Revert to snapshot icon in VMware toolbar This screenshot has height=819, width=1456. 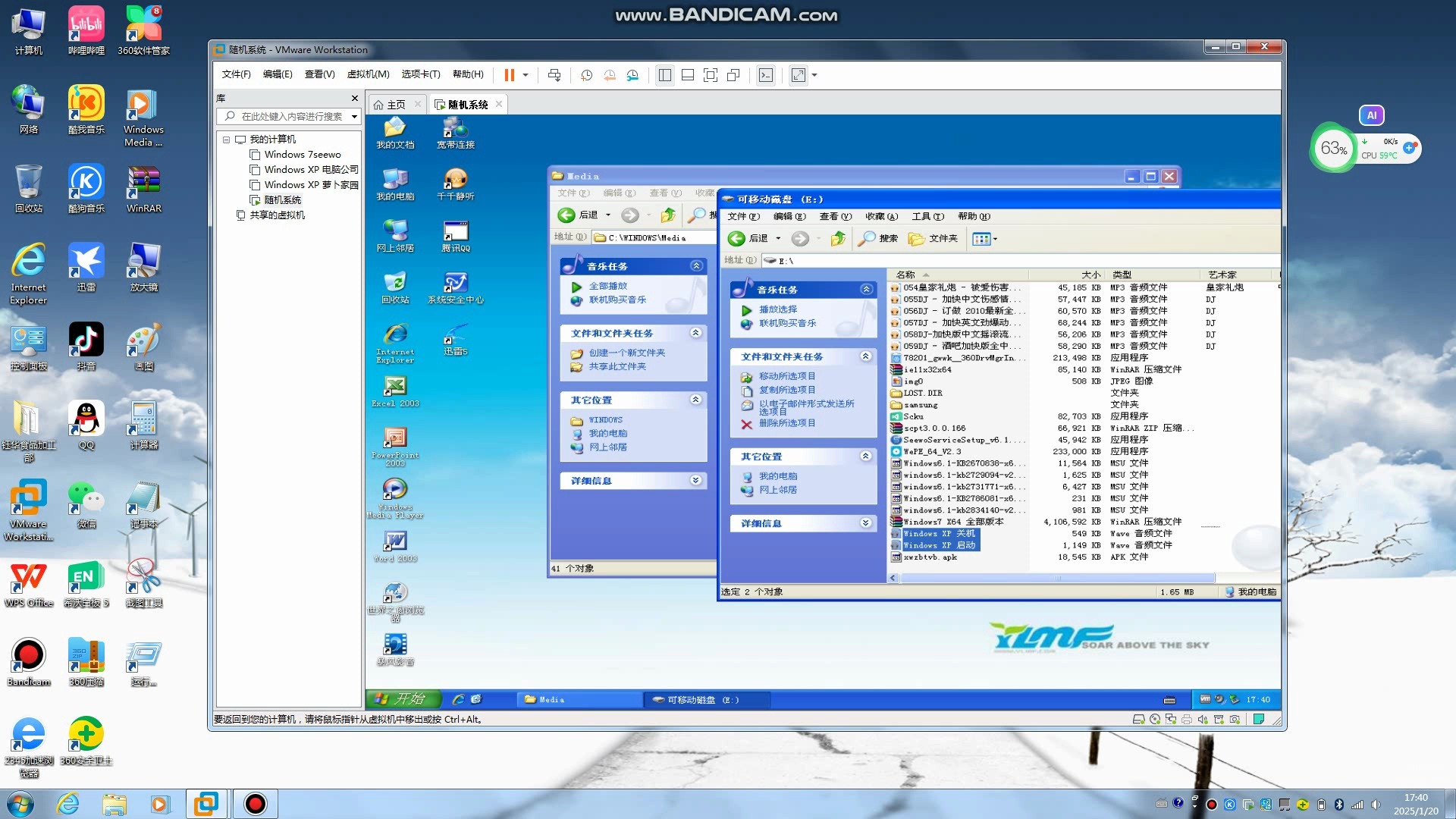(x=610, y=75)
